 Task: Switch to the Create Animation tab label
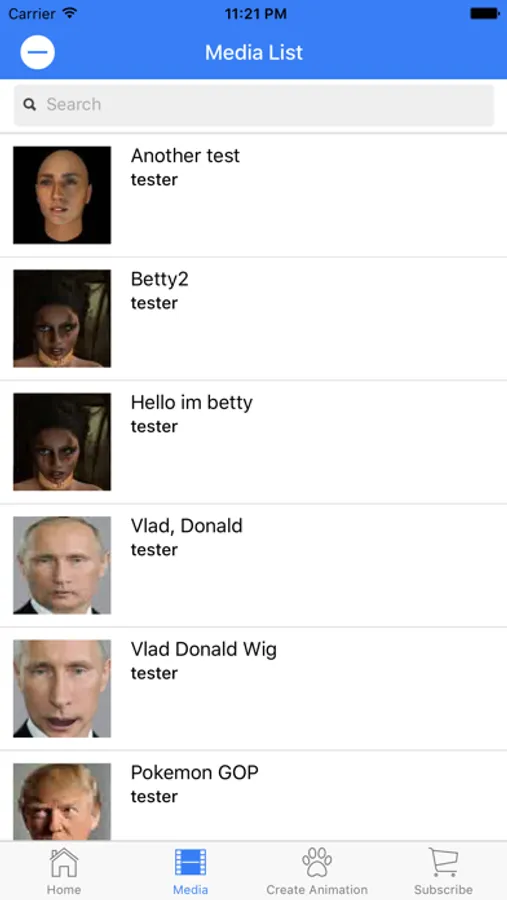[317, 890]
